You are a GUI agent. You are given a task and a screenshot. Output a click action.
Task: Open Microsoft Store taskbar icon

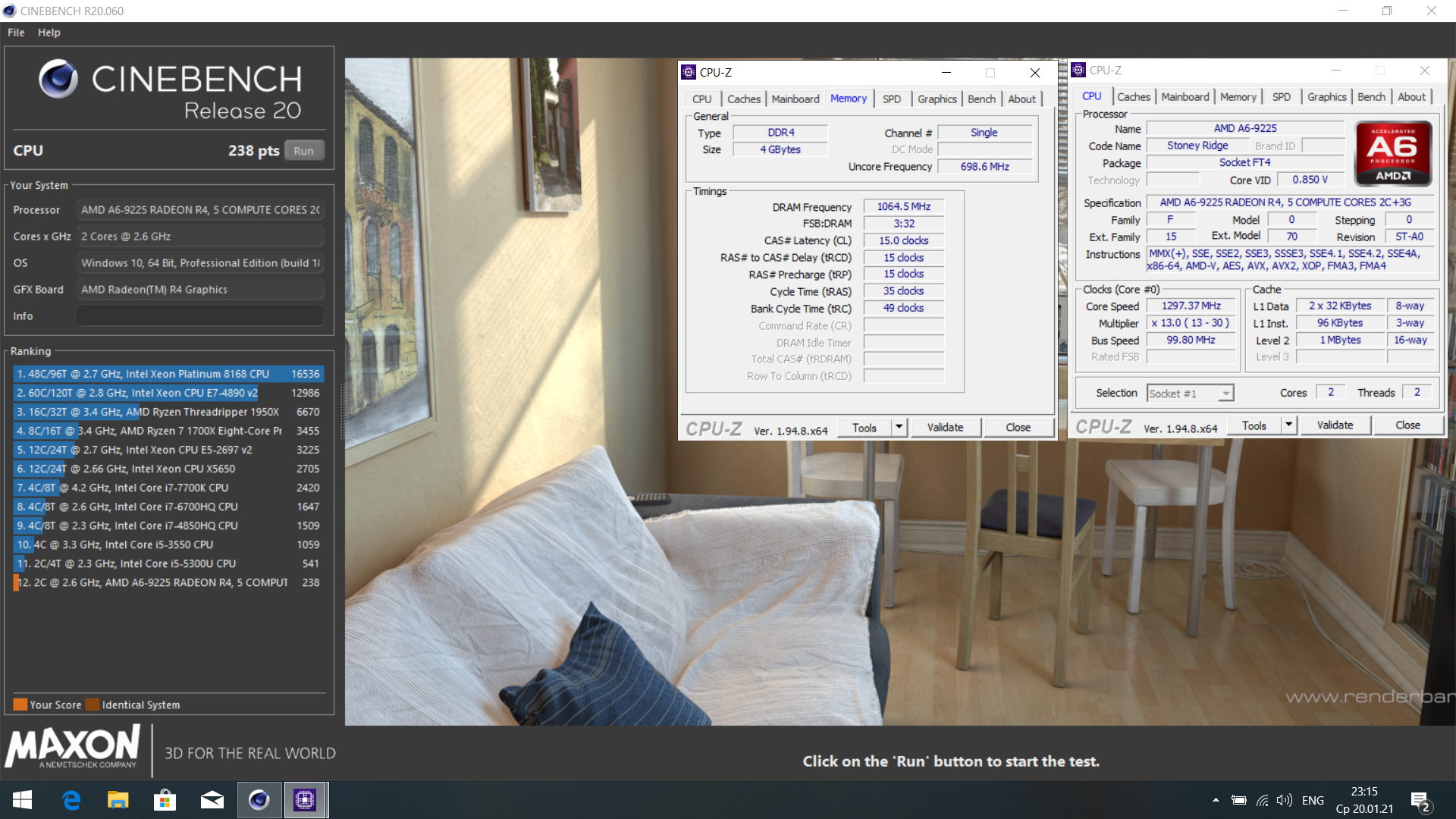(x=165, y=800)
